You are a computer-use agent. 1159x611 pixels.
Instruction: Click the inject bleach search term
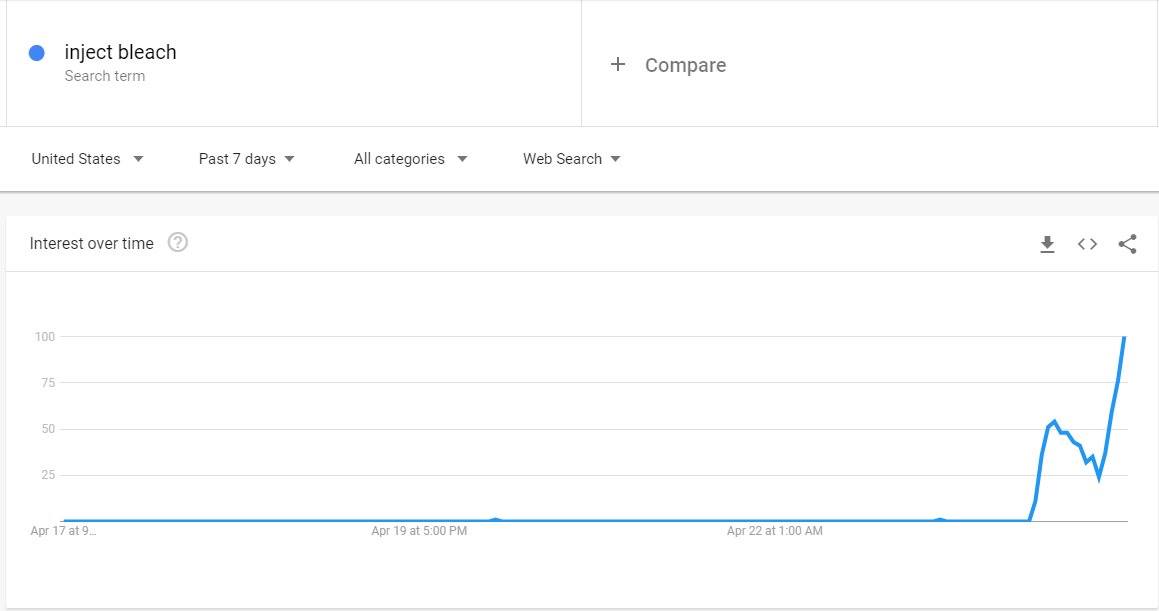click(x=120, y=52)
